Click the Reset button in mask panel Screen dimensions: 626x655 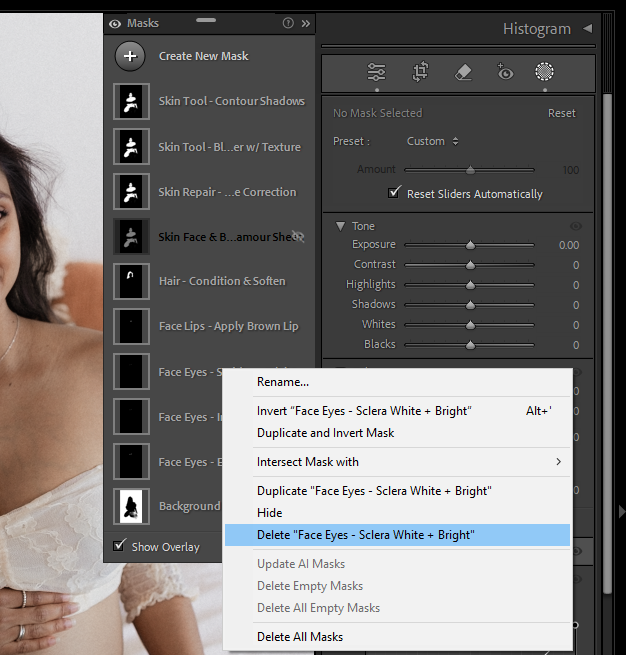pyautogui.click(x=561, y=113)
